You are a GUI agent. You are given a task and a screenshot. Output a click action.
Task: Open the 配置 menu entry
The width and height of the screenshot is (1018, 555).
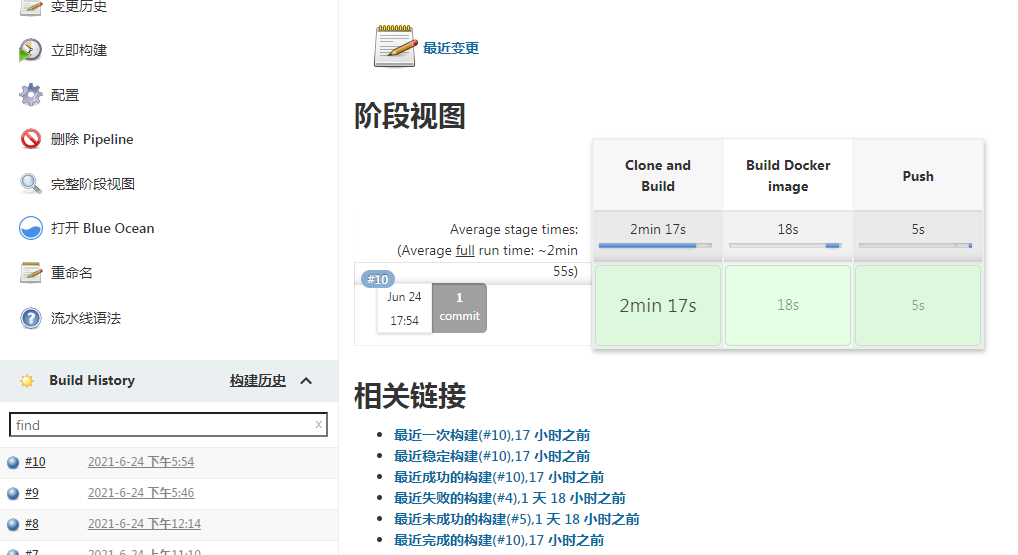(x=65, y=95)
